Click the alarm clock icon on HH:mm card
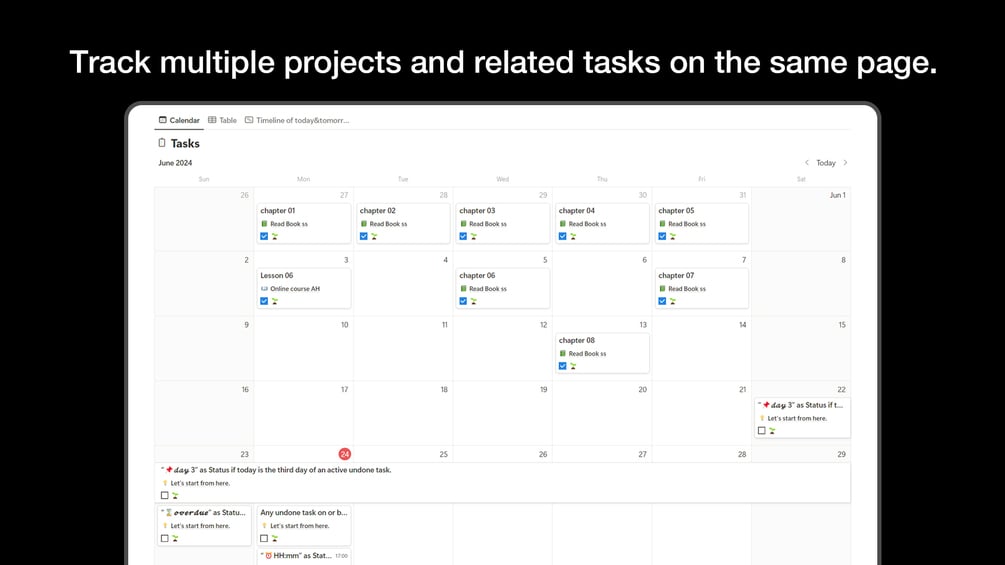Image resolution: width=1005 pixels, height=565 pixels. tap(268, 556)
